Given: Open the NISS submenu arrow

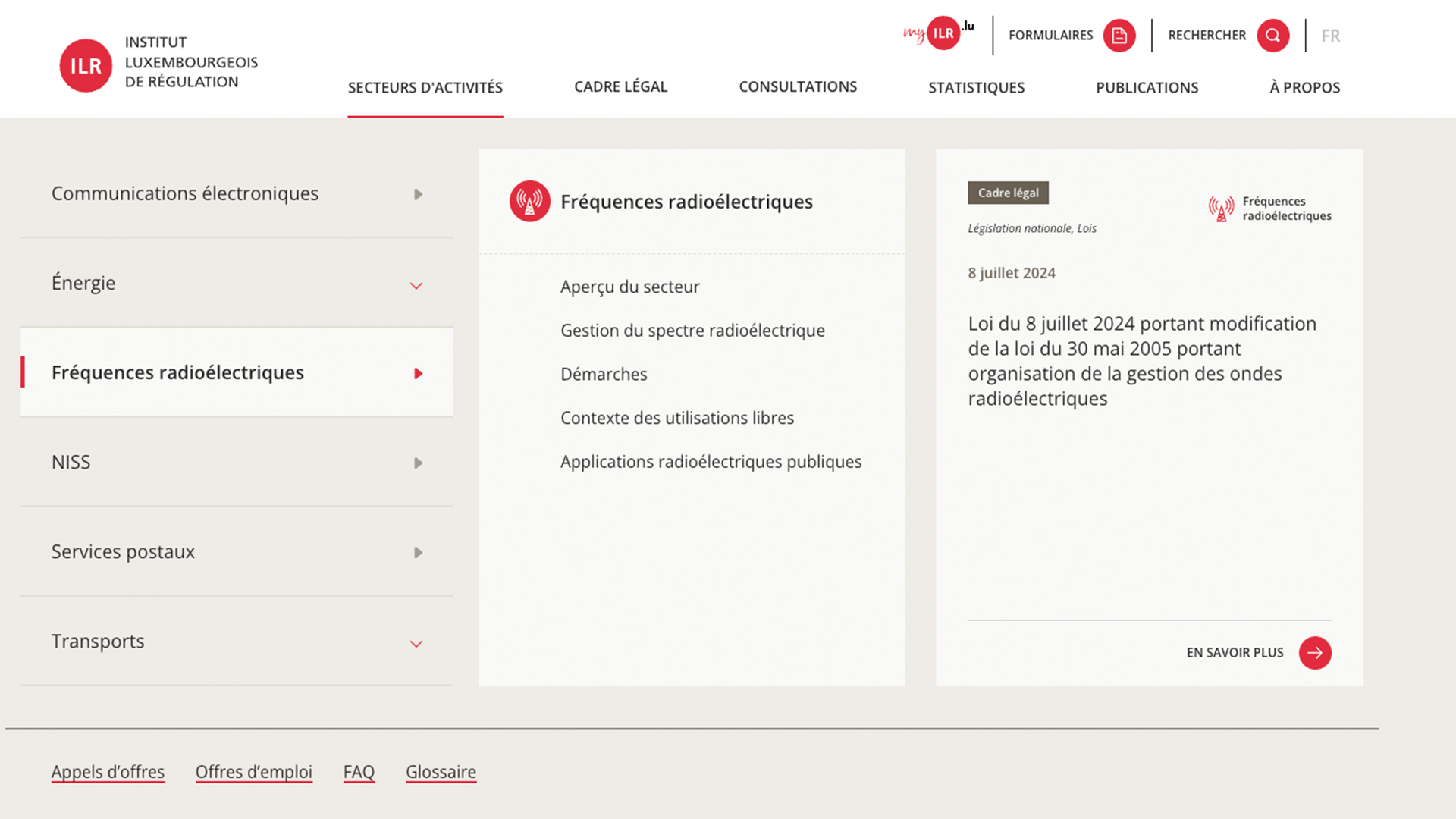Looking at the screenshot, I should pos(418,463).
